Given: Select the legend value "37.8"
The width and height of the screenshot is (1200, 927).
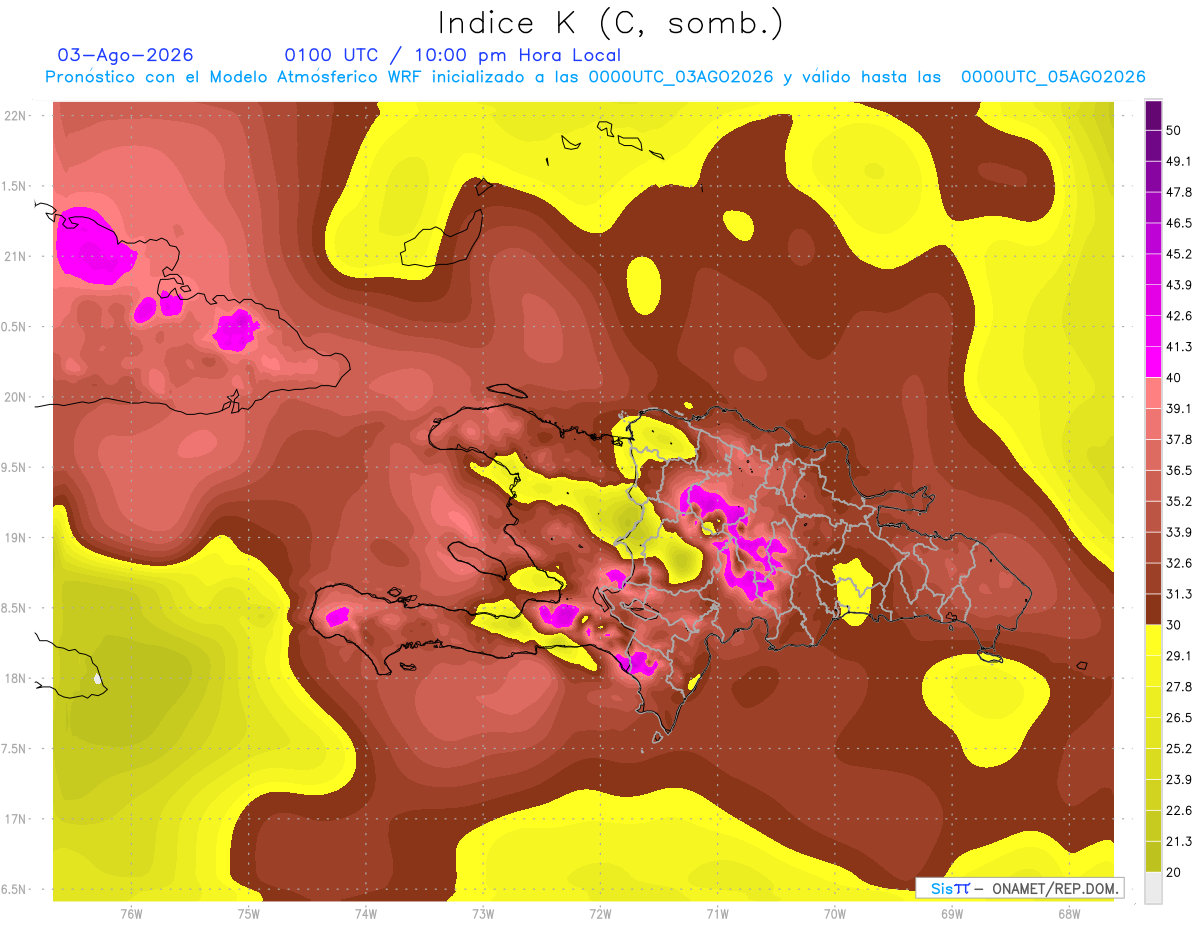Looking at the screenshot, I should pos(1178,439).
